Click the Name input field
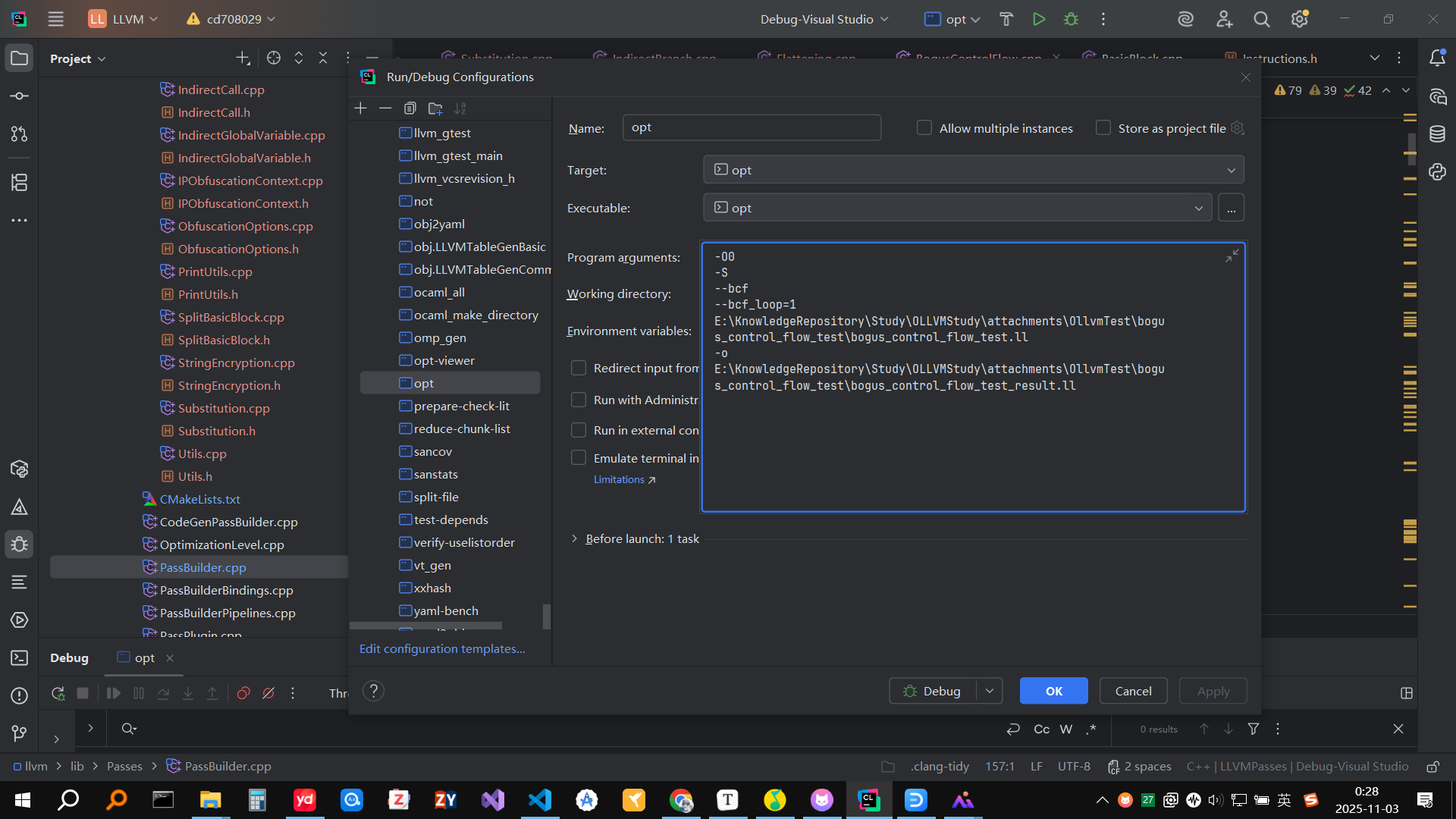Image resolution: width=1456 pixels, height=819 pixels. point(751,128)
